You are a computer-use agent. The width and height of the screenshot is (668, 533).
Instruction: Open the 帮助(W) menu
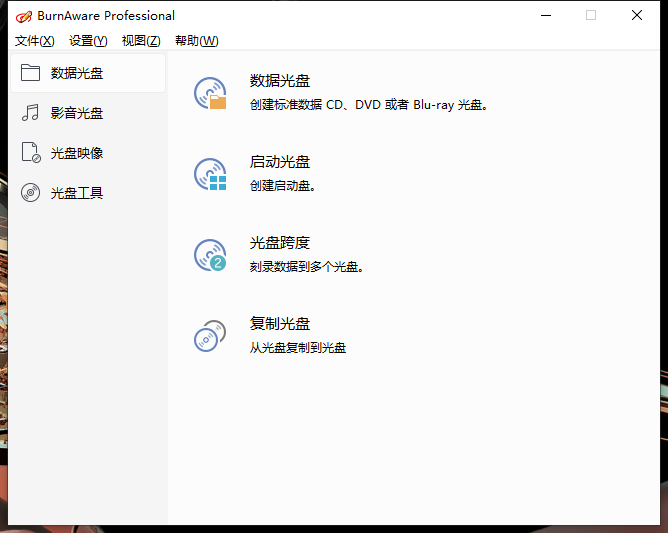[x=196, y=41]
